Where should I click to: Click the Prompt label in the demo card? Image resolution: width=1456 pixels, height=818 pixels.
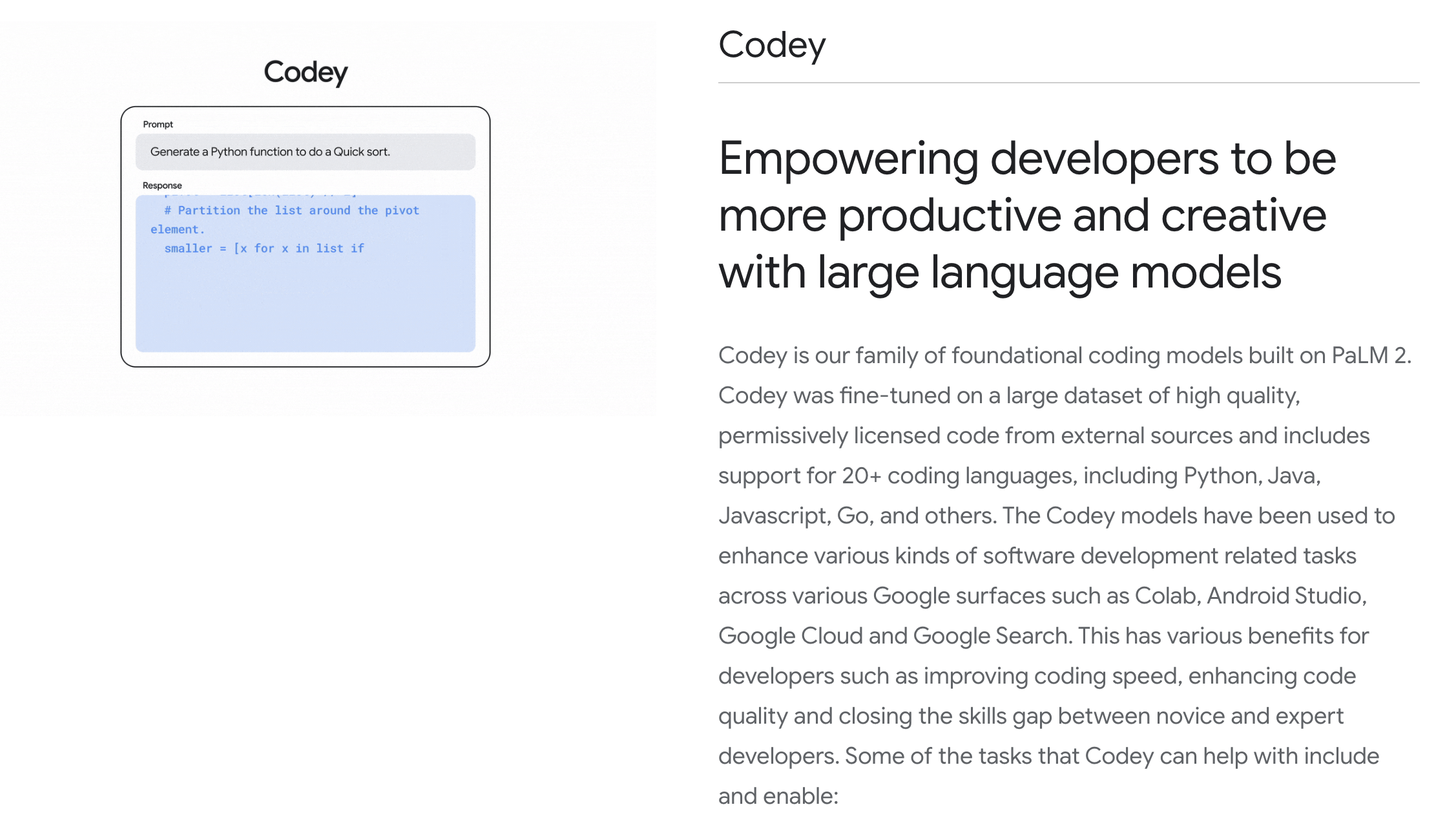158,124
